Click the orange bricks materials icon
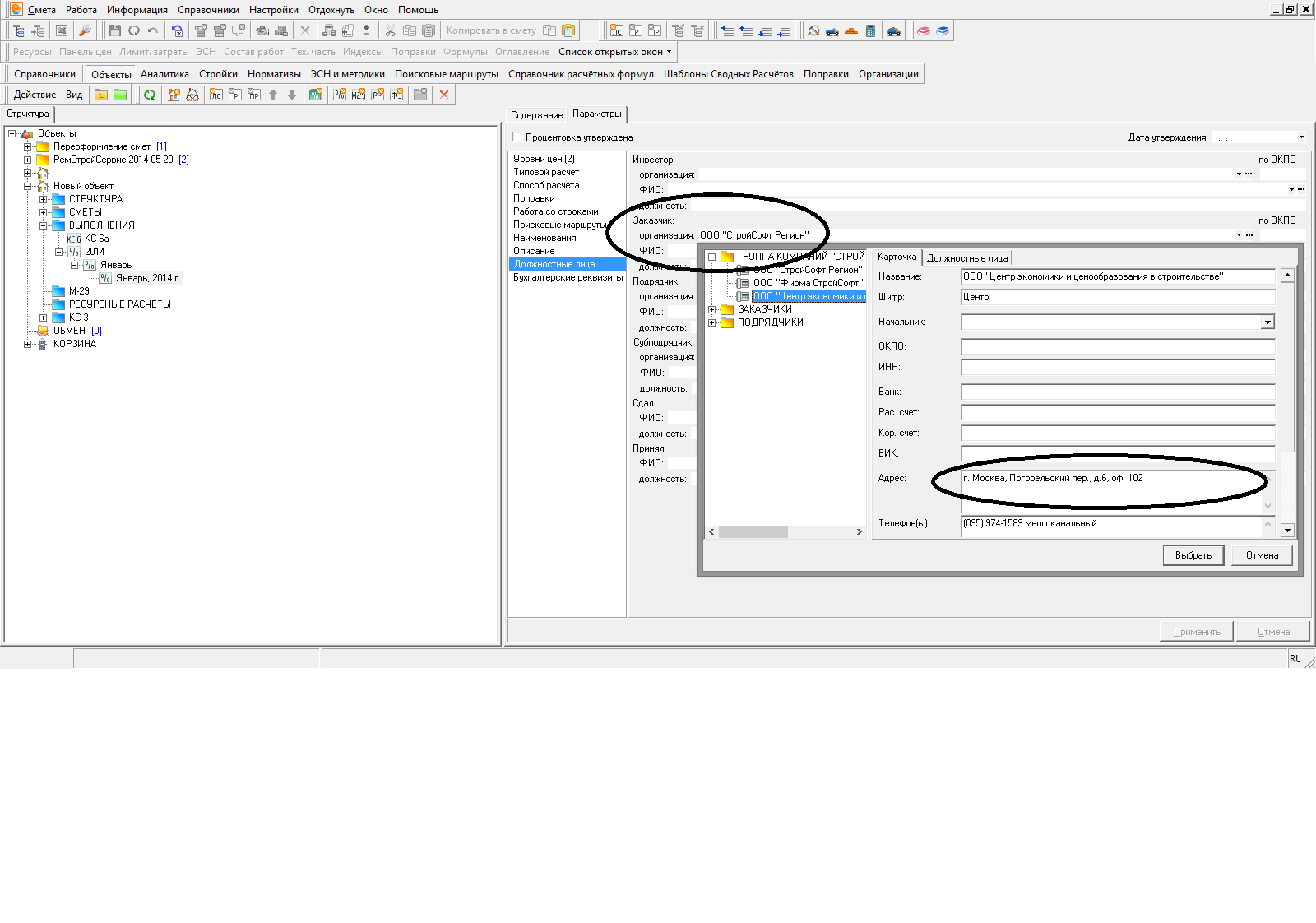 coord(851,30)
